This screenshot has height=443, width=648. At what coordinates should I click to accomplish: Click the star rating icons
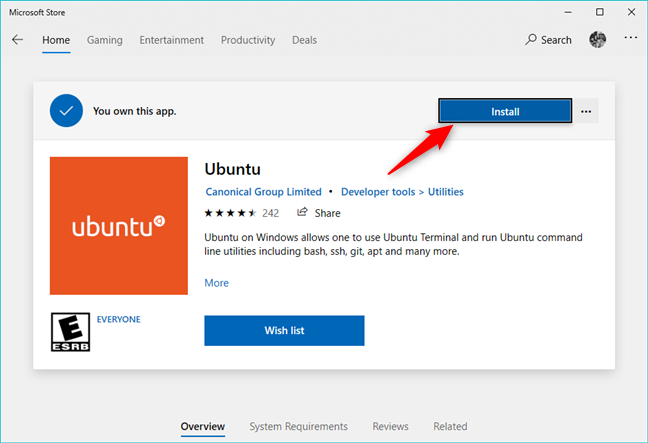[230, 213]
